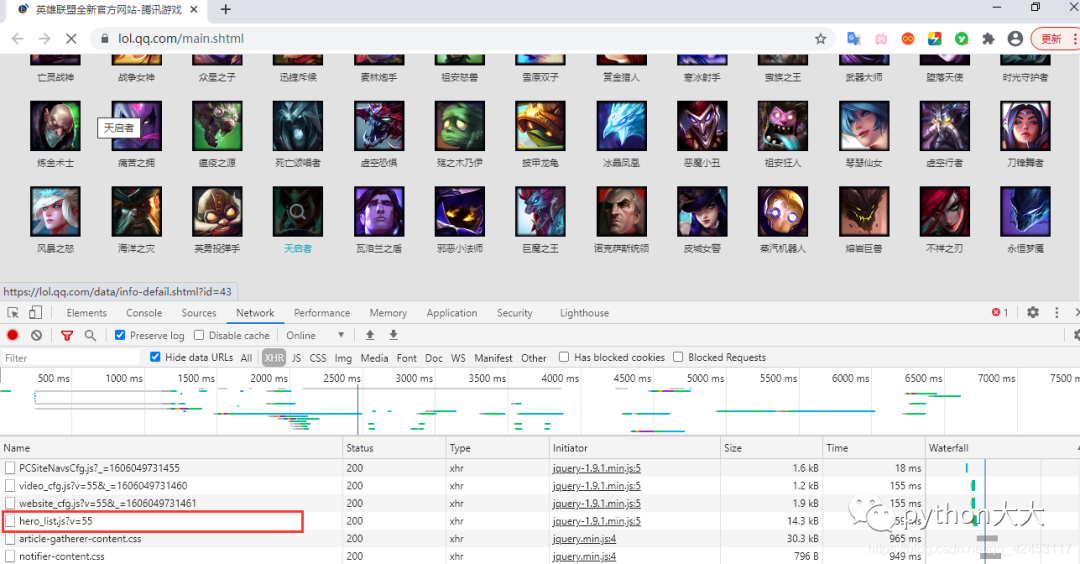Open the Performance tab
This screenshot has height=564, width=1080.
322,313
